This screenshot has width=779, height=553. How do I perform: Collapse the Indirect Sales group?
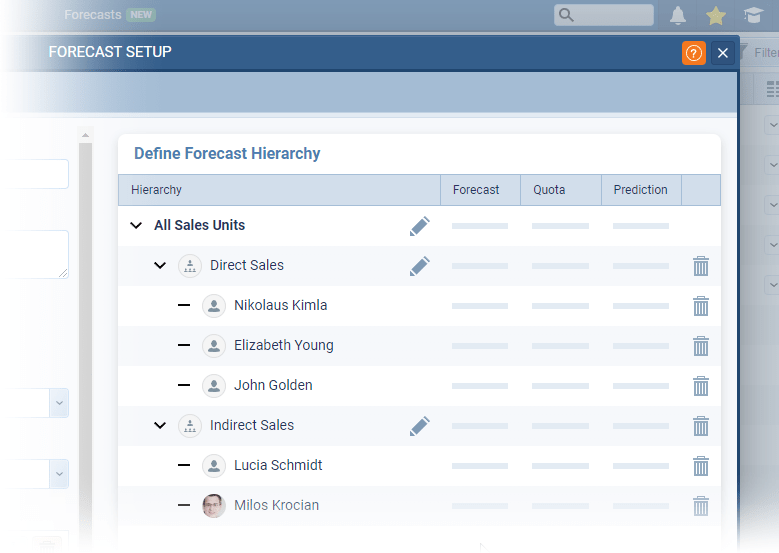click(160, 426)
